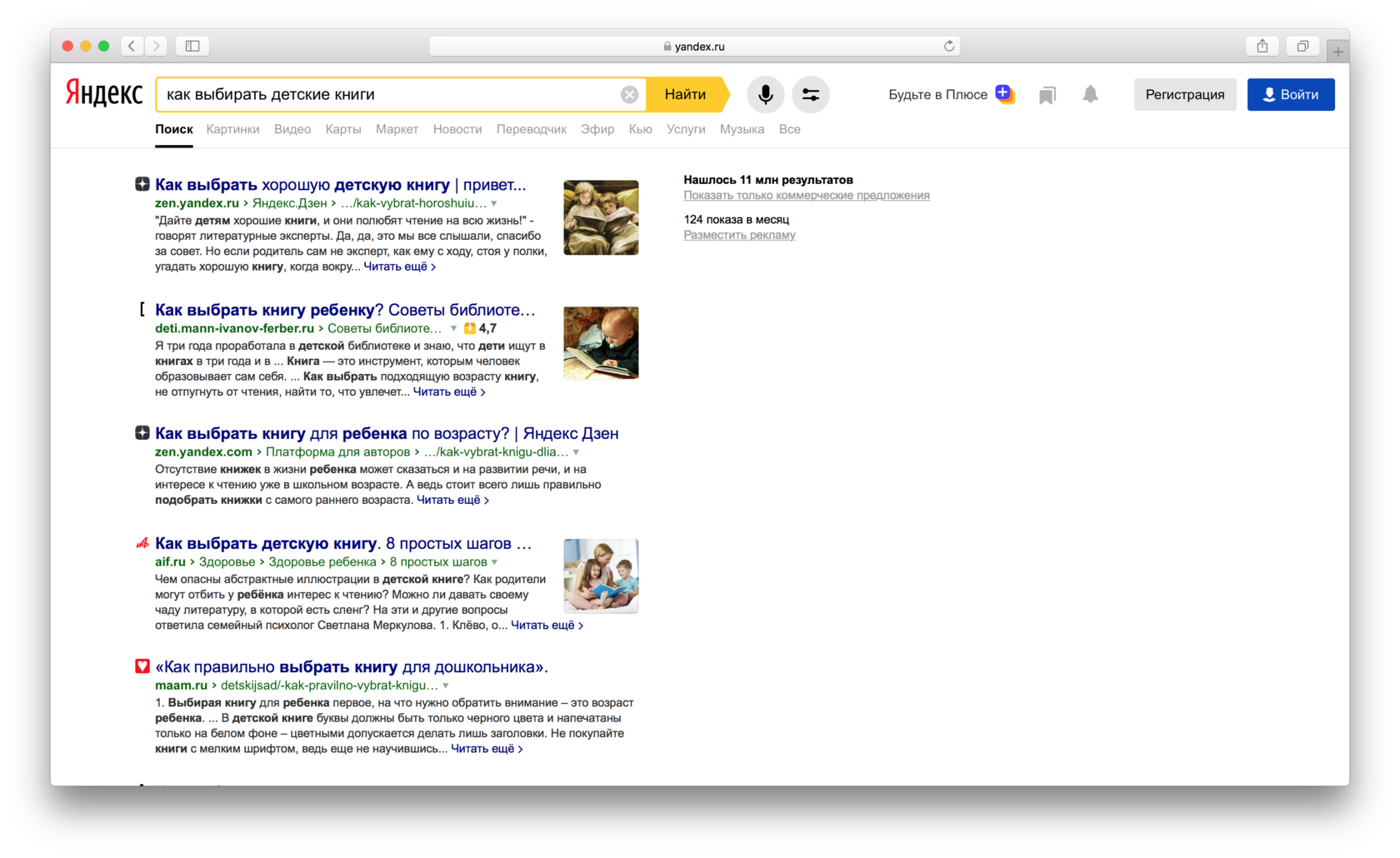Viewport: 1400px width, 858px height.
Task: Open thumbnail of mother reading with kids
Action: pos(601,576)
